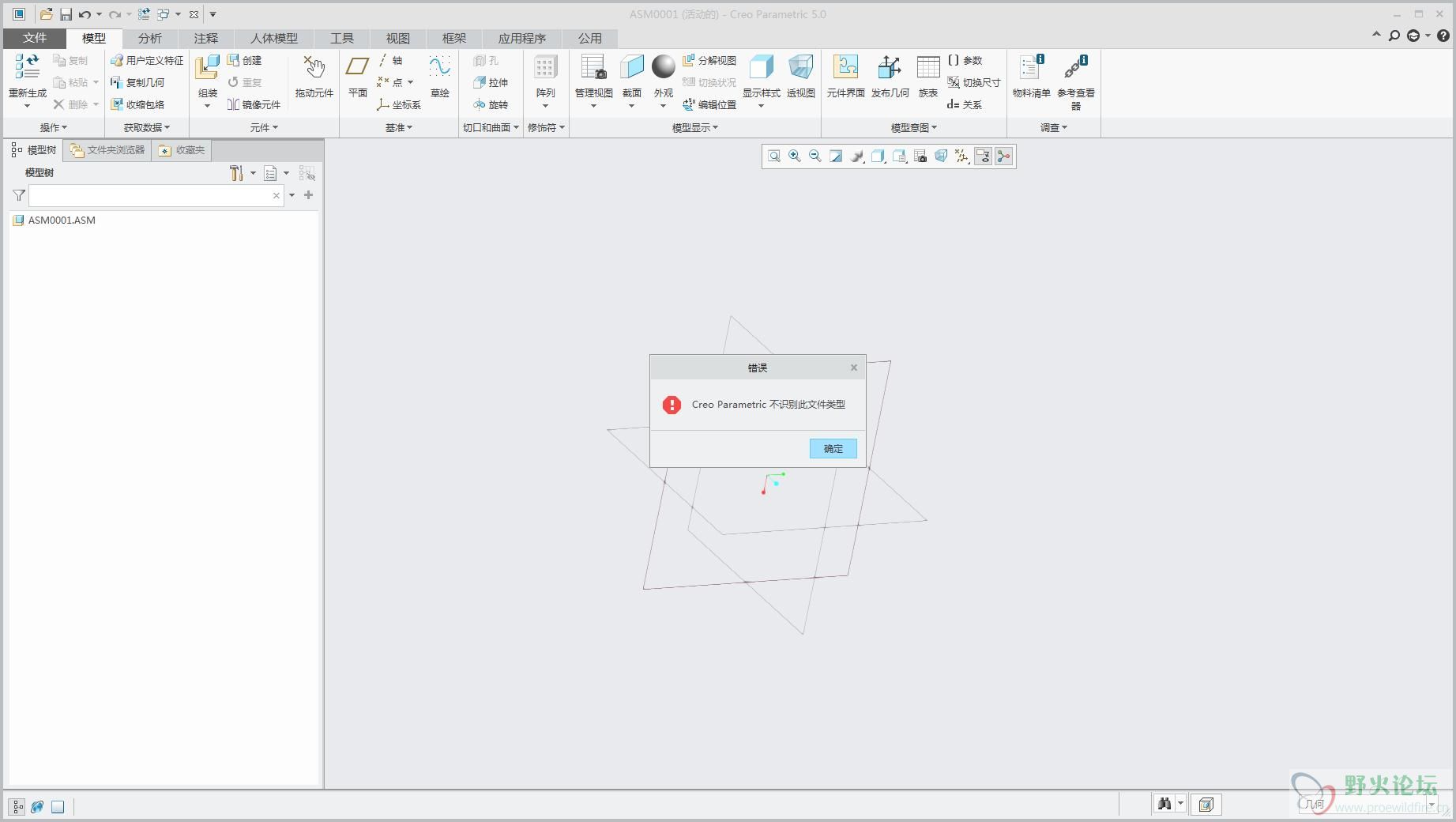Click the Zoom Out magnifier icon

pyautogui.click(x=815, y=156)
